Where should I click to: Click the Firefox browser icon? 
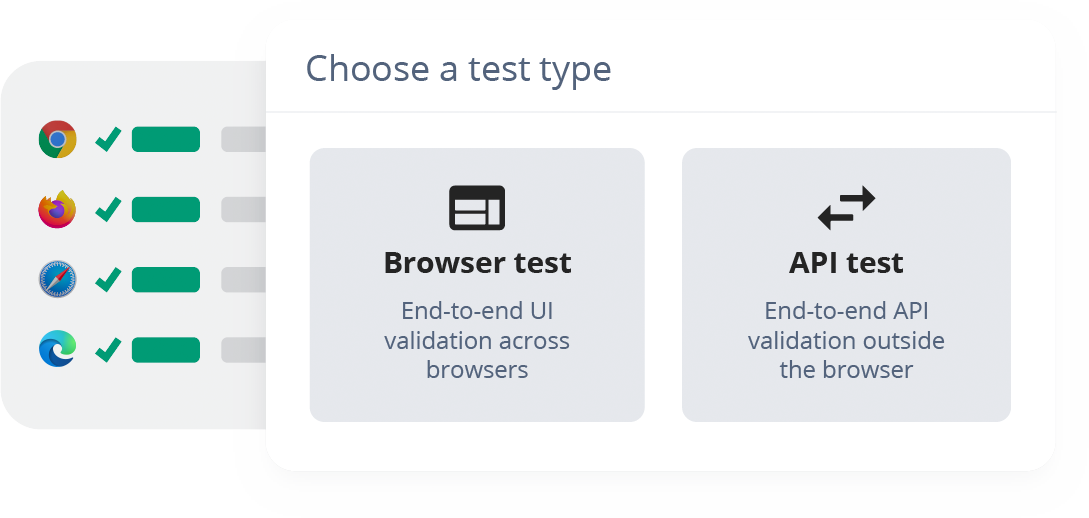click(x=57, y=209)
